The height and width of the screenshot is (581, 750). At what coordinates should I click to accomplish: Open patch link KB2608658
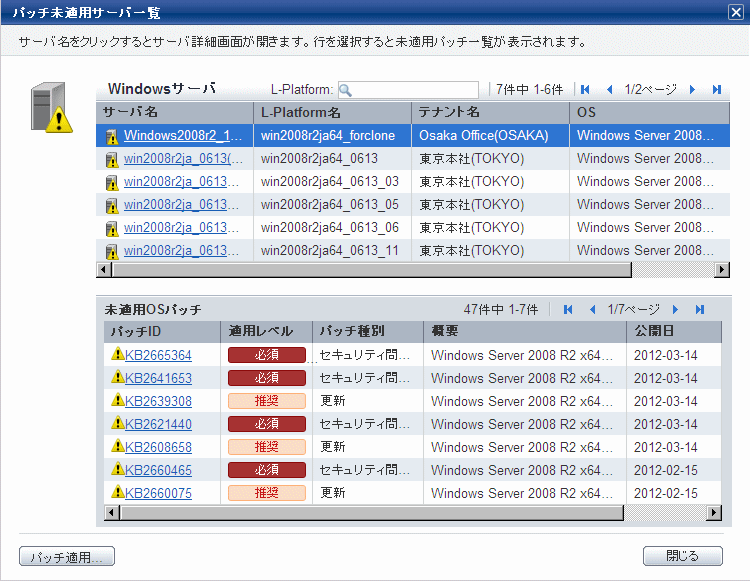click(x=158, y=447)
